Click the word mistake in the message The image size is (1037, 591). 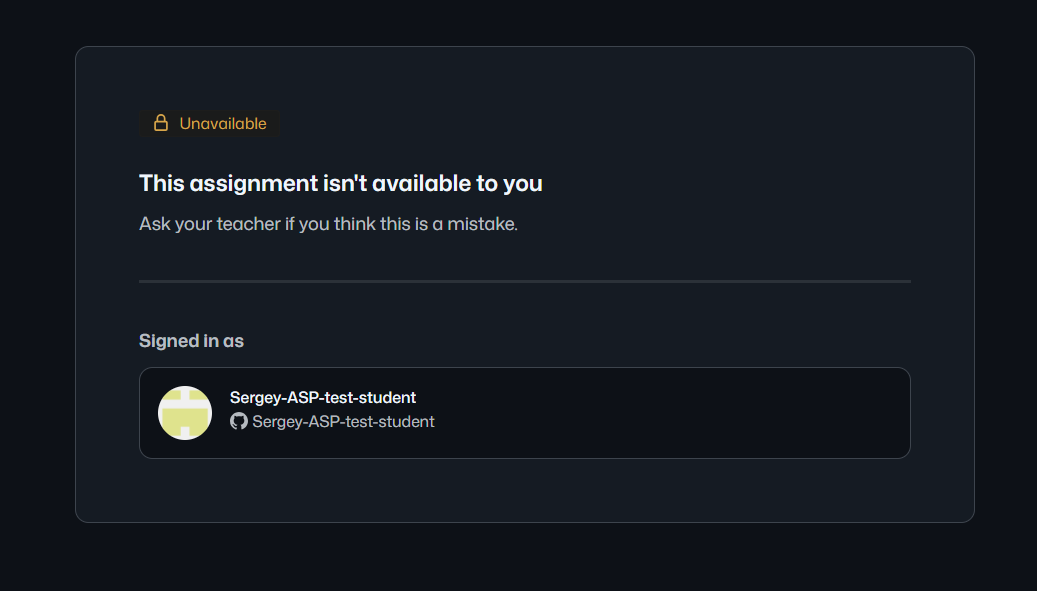pyautogui.click(x=482, y=224)
